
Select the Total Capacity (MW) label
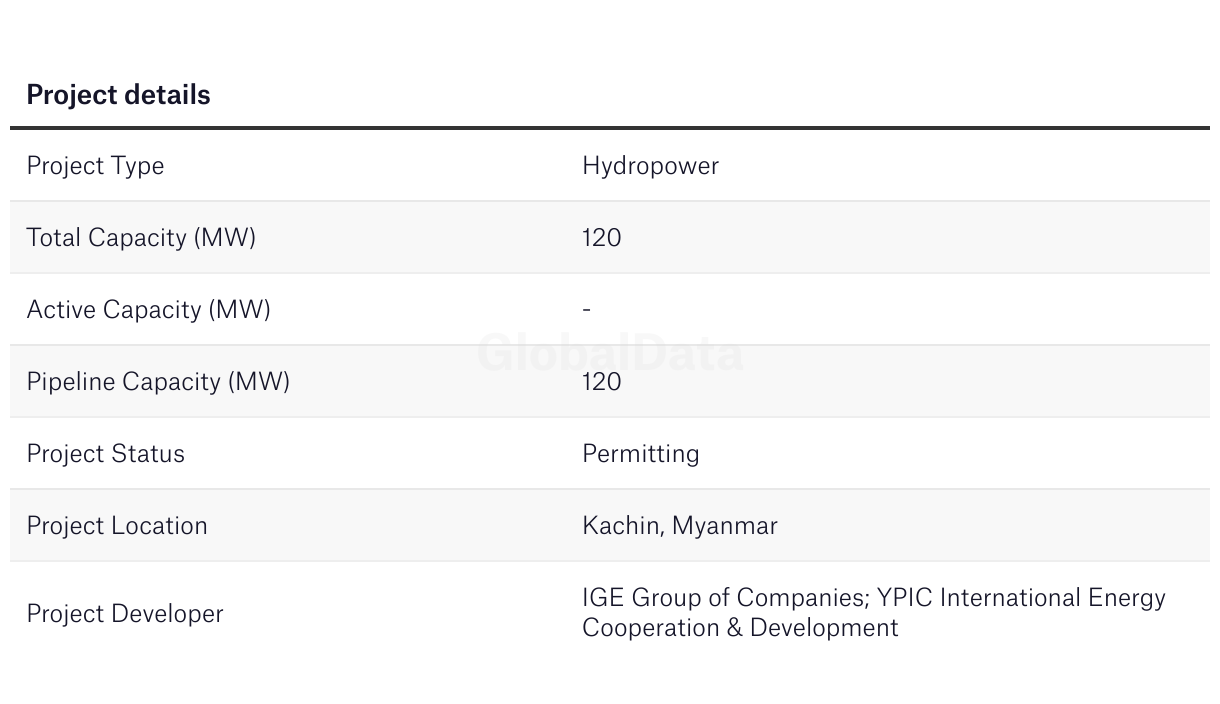(141, 238)
